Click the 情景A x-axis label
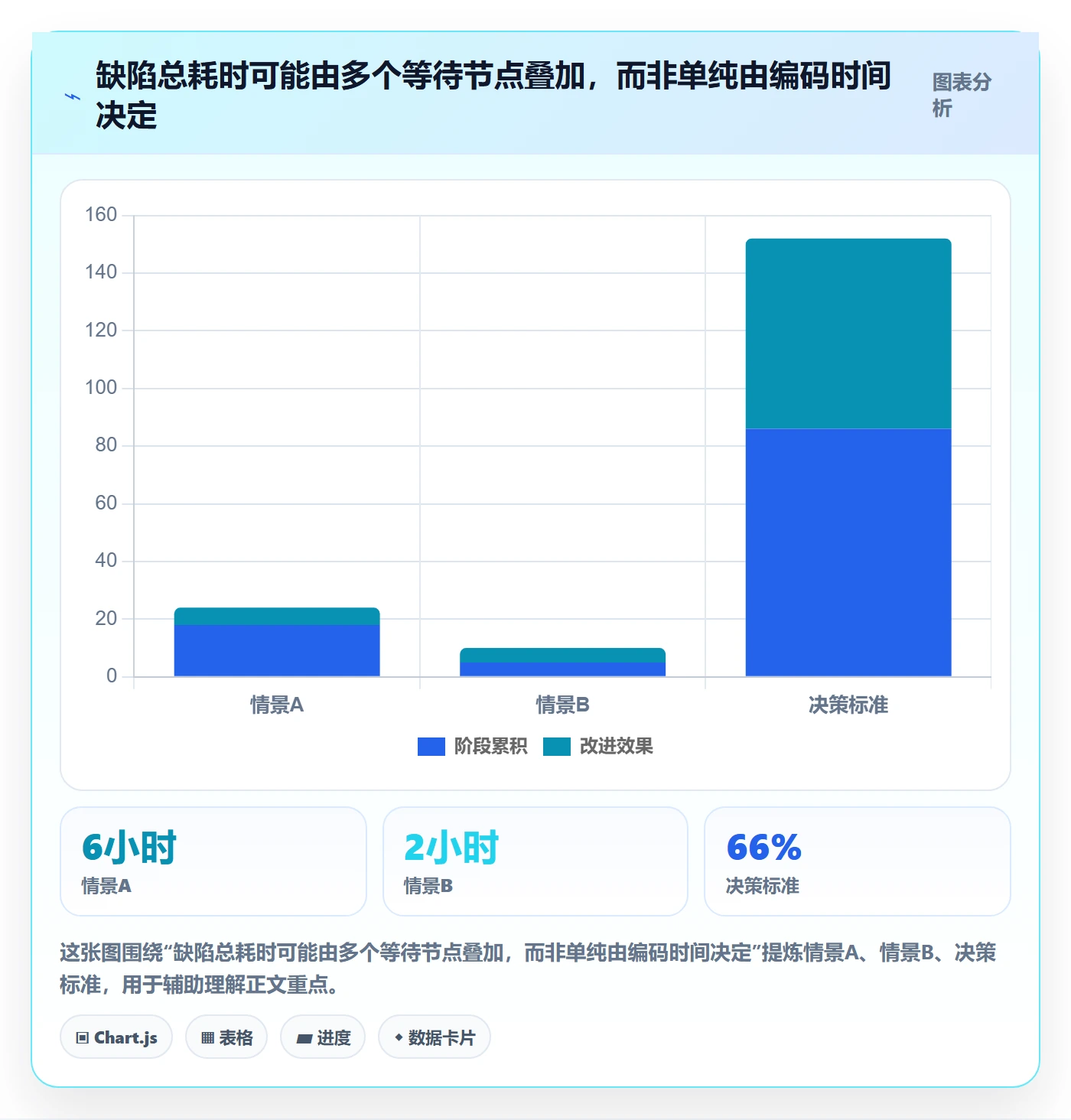Viewport: 1071px width, 1120px height. coord(277,705)
